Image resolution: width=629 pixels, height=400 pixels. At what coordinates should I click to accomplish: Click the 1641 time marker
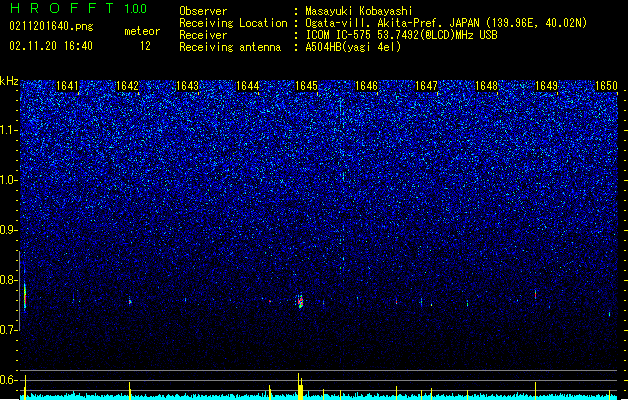coord(67,86)
